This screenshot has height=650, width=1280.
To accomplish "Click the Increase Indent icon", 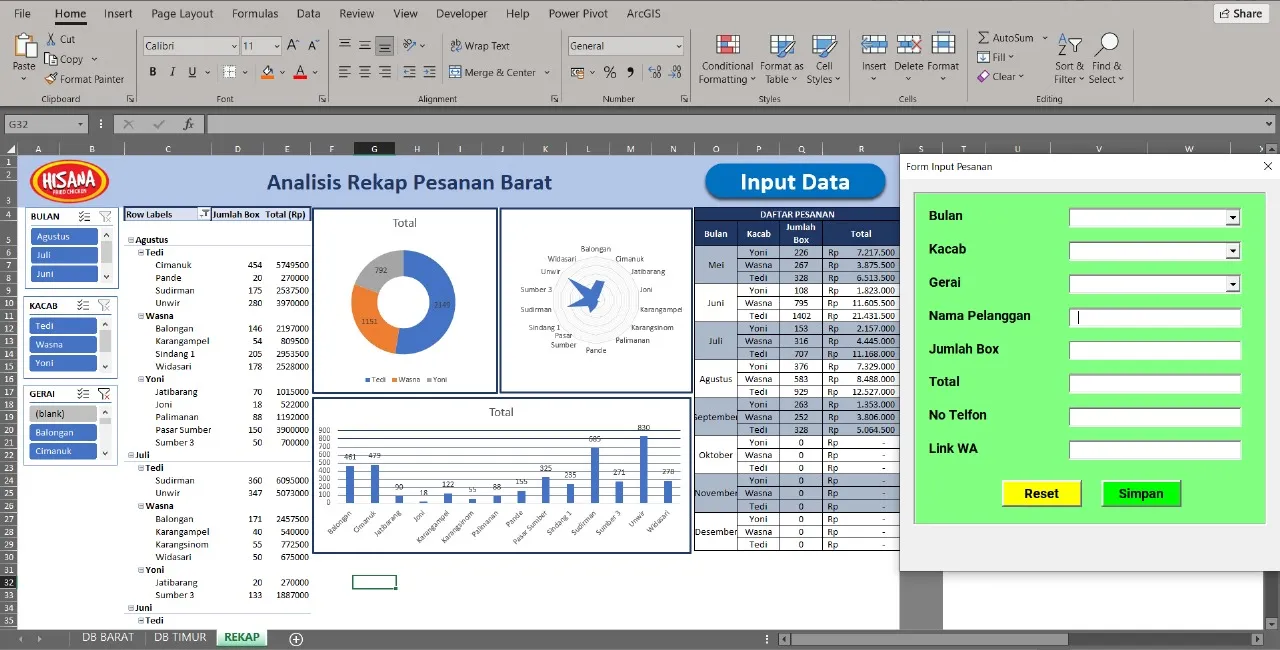I will click(x=428, y=72).
